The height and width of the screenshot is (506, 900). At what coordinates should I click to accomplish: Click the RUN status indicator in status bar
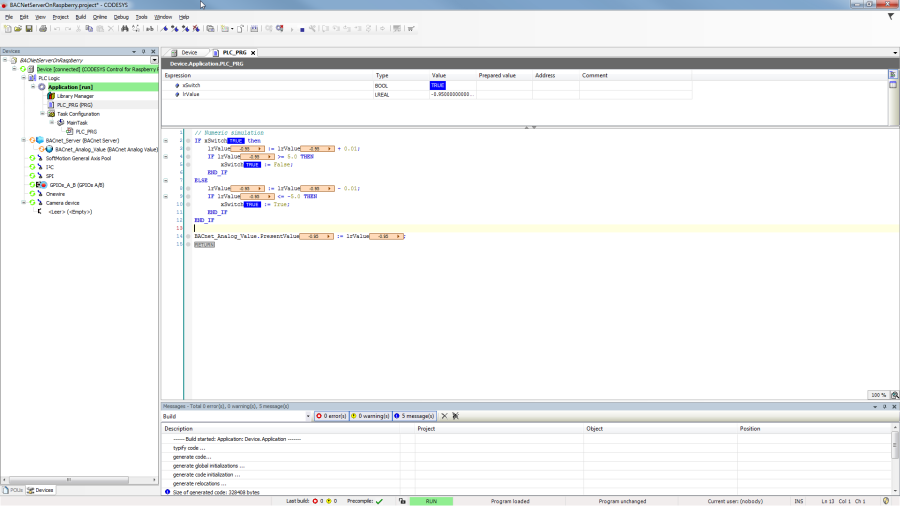[430, 501]
